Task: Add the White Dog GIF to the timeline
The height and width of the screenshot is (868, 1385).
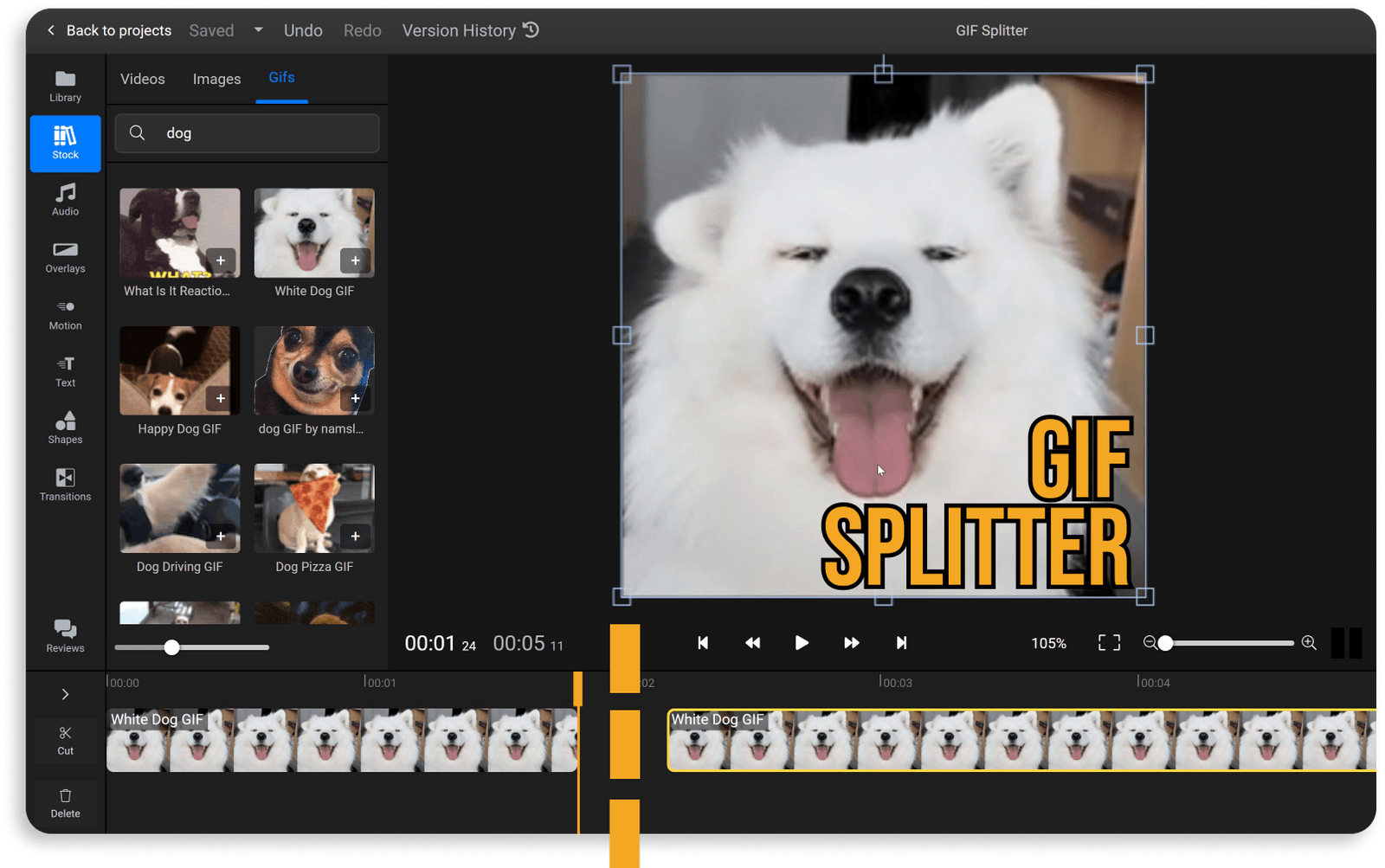Action: click(x=355, y=260)
